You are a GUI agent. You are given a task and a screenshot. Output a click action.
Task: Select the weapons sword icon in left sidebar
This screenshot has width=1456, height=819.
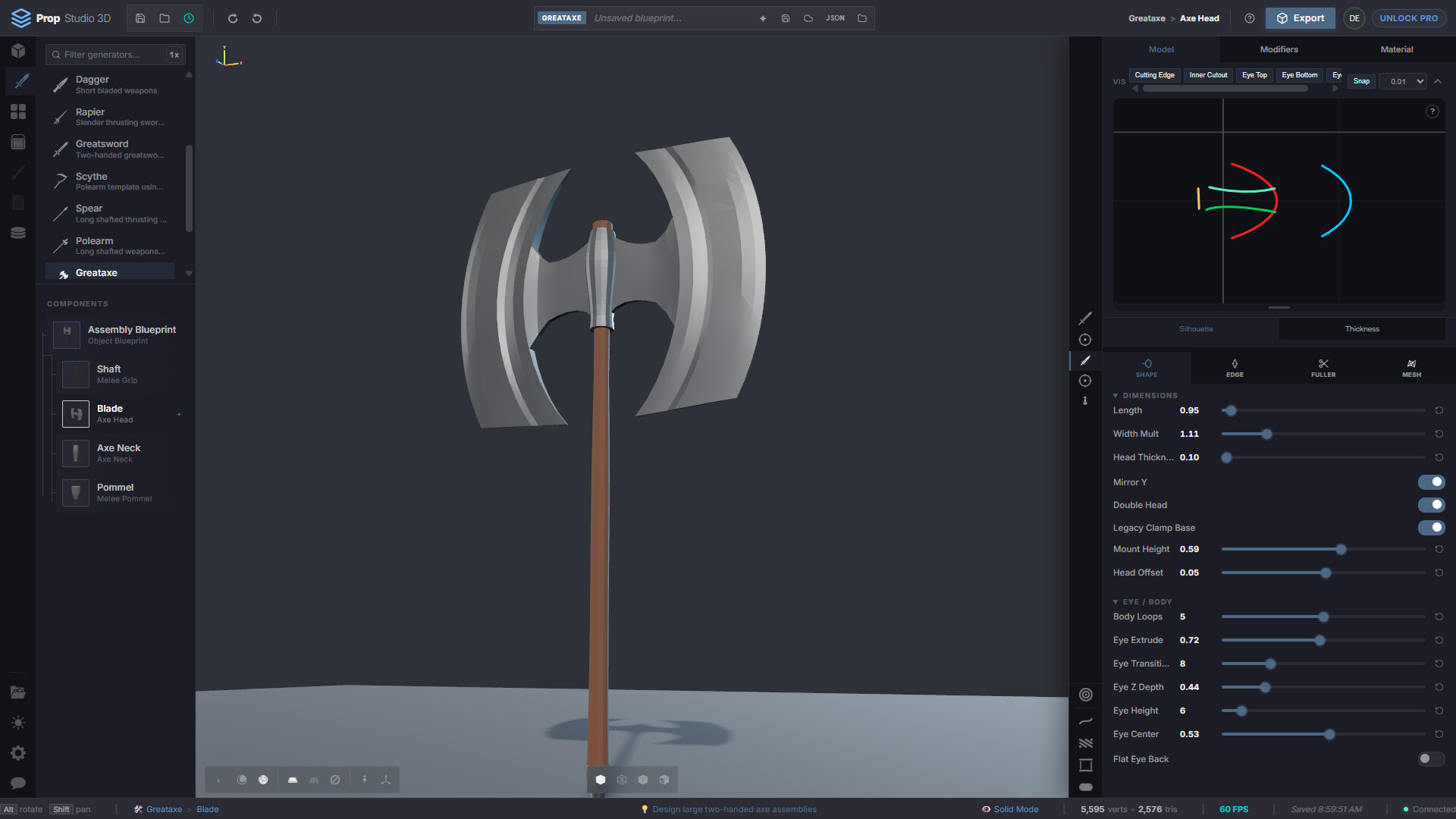[20, 81]
